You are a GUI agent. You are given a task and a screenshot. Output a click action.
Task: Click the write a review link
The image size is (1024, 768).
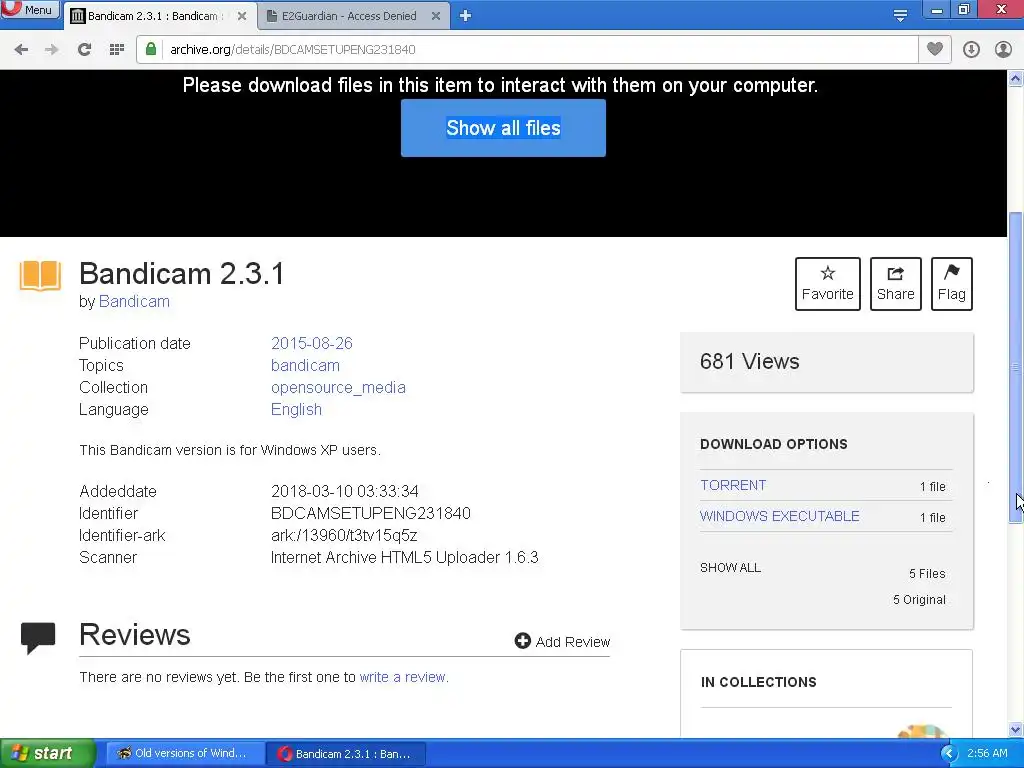coord(404,677)
